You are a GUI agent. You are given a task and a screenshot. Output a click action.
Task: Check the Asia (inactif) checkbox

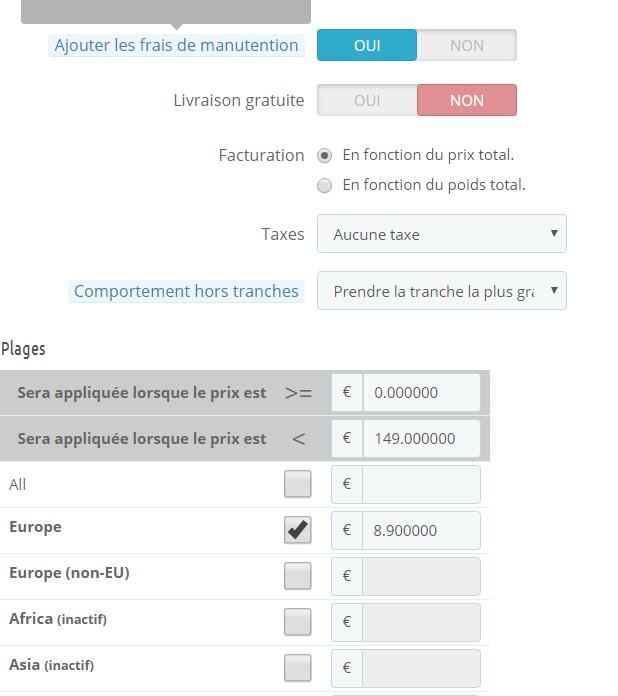[297, 668]
